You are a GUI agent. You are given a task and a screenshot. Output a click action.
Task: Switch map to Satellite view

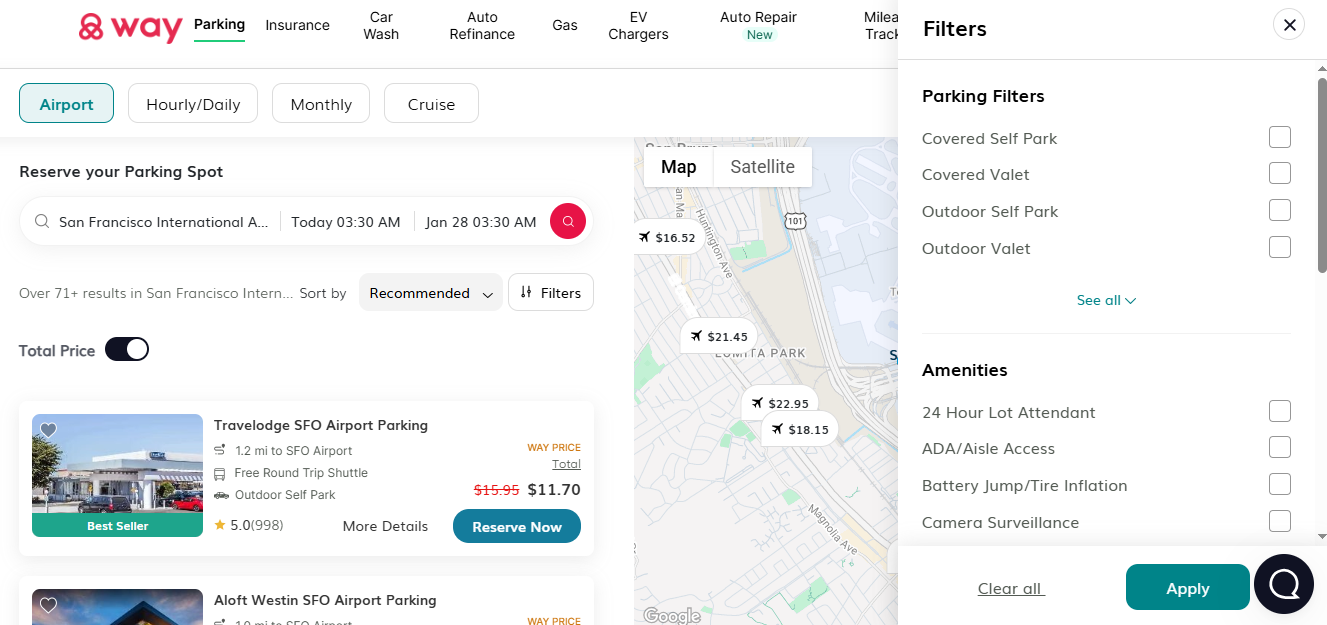[x=762, y=167]
